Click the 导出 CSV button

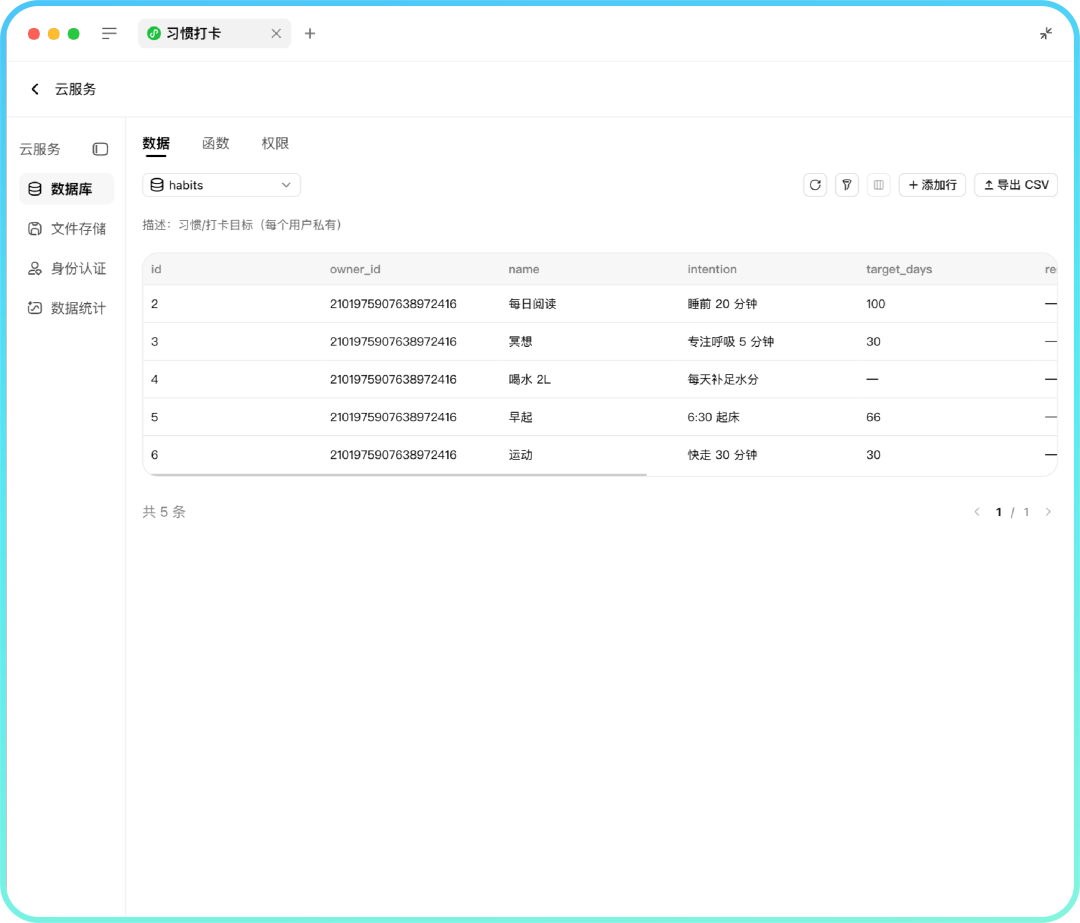(x=1016, y=185)
